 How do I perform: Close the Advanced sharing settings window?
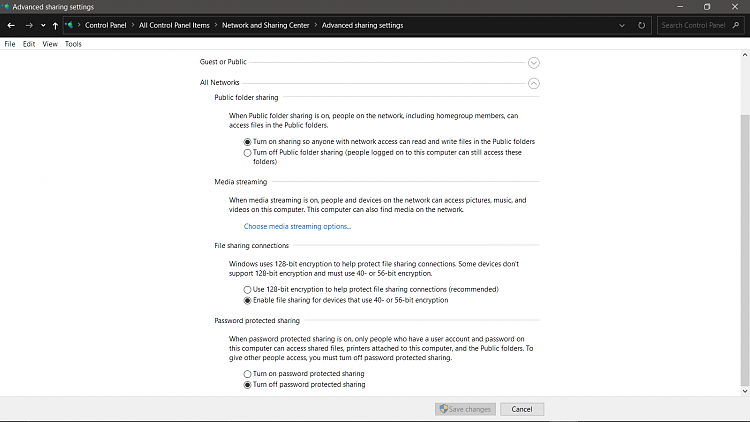click(735, 7)
